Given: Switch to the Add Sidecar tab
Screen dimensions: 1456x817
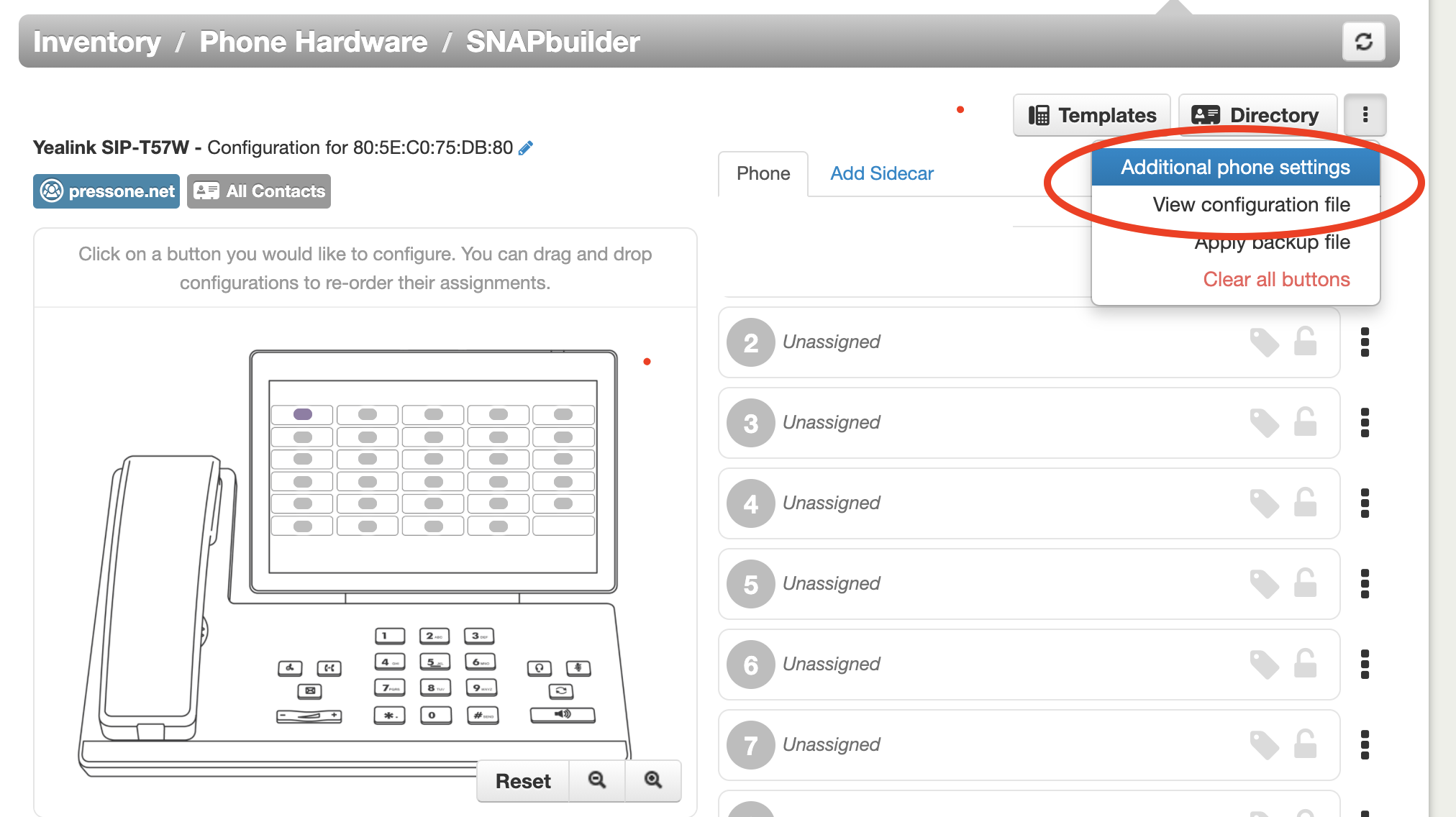Looking at the screenshot, I should [881, 173].
